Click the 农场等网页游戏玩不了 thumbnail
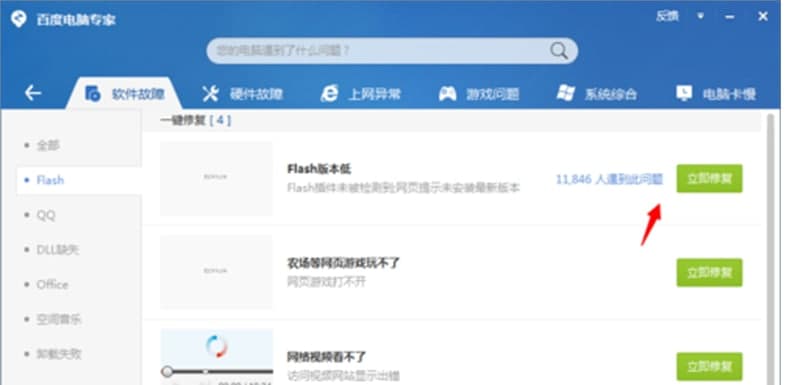 point(216,272)
